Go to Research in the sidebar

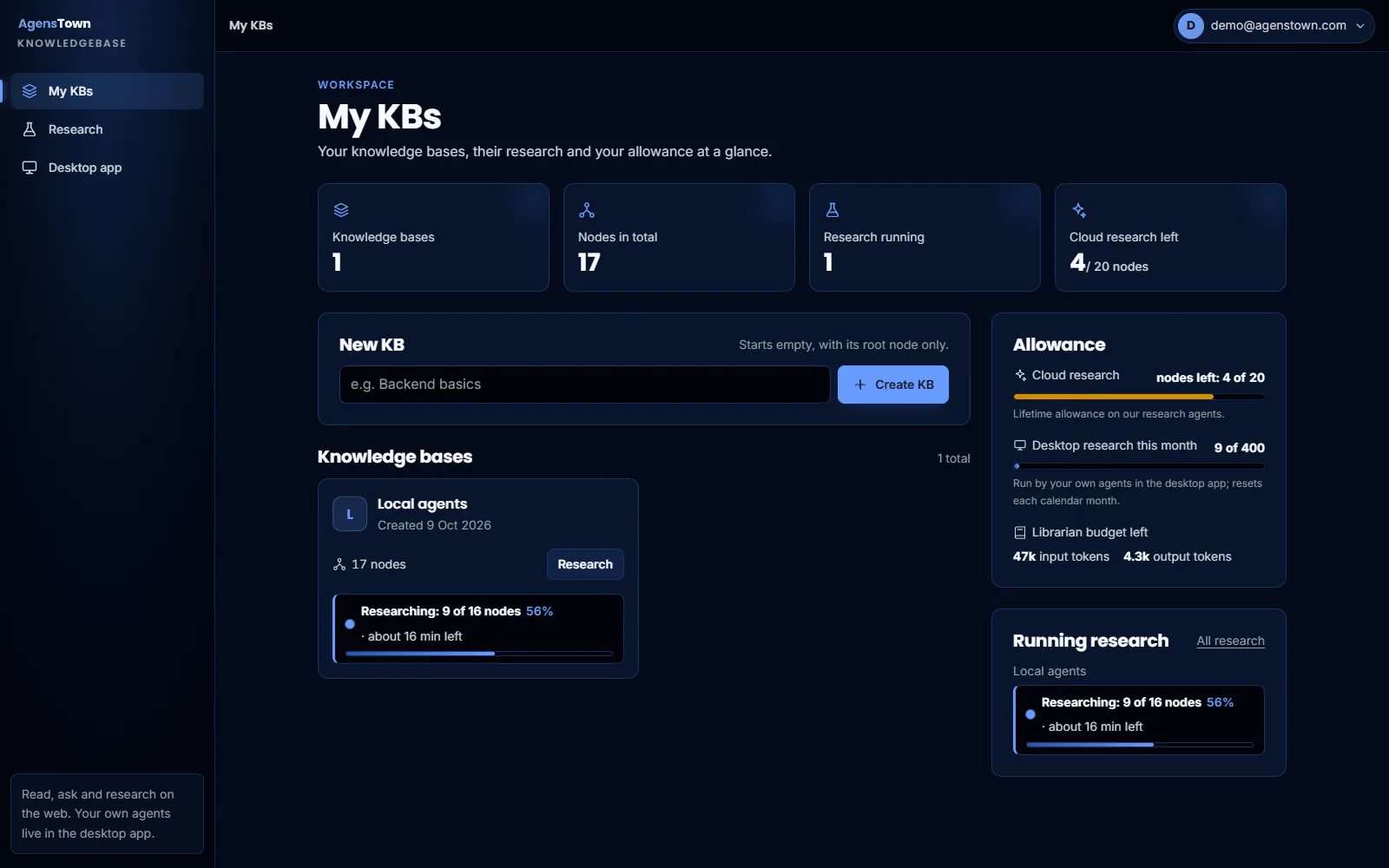pos(108,129)
